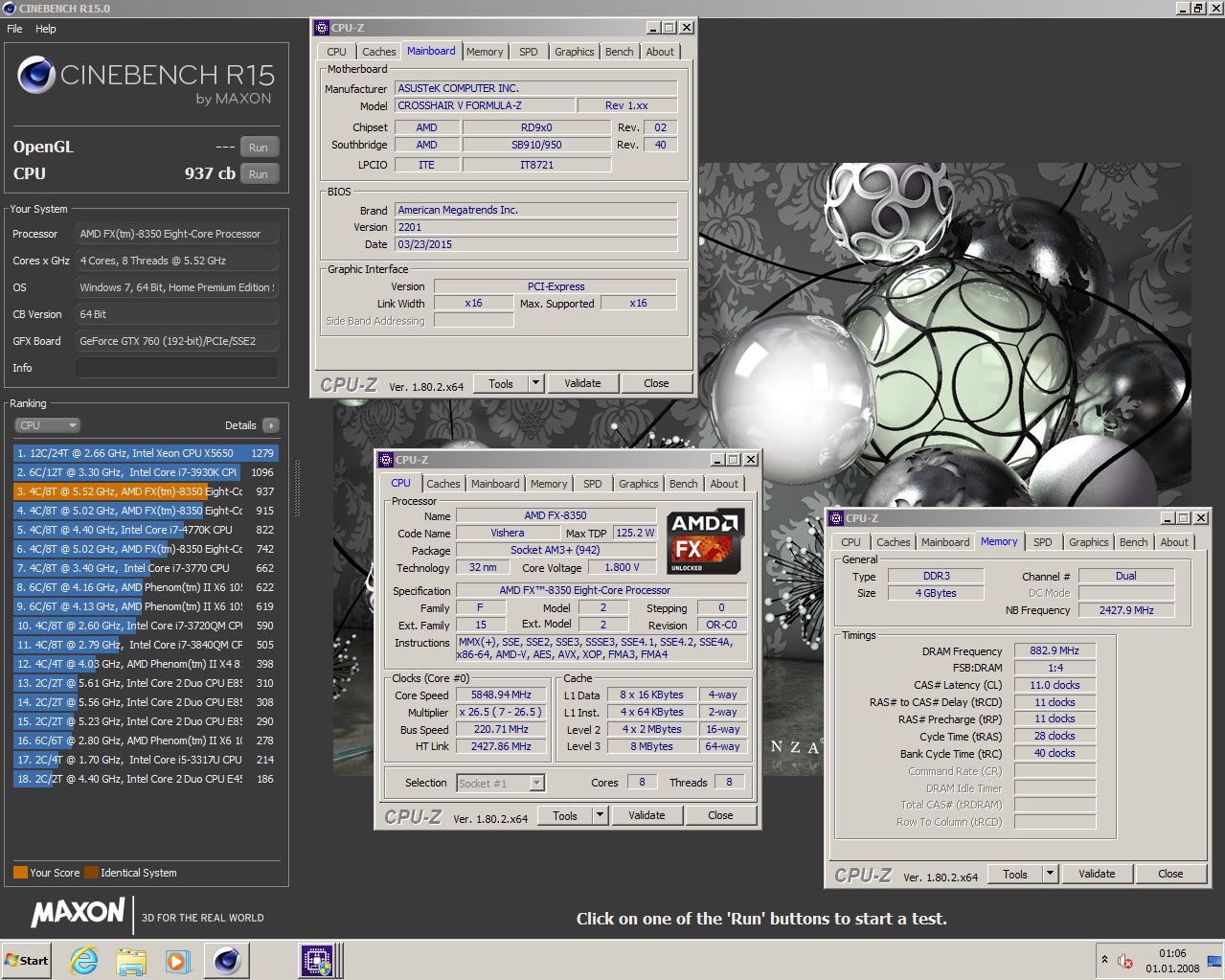Click the Core Speed value 5848.94 MHz
Screen dimensions: 1225x980
501,695
